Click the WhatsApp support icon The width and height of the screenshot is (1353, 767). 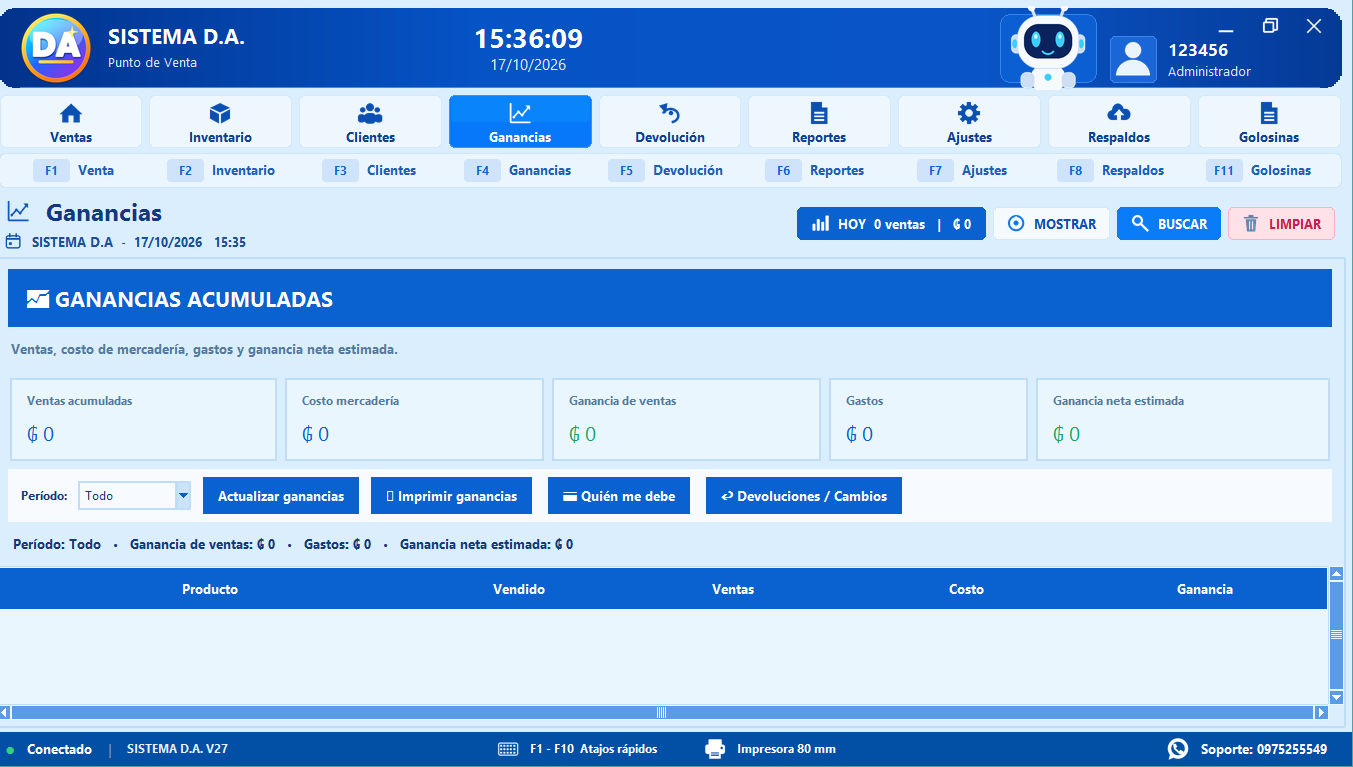[1179, 749]
